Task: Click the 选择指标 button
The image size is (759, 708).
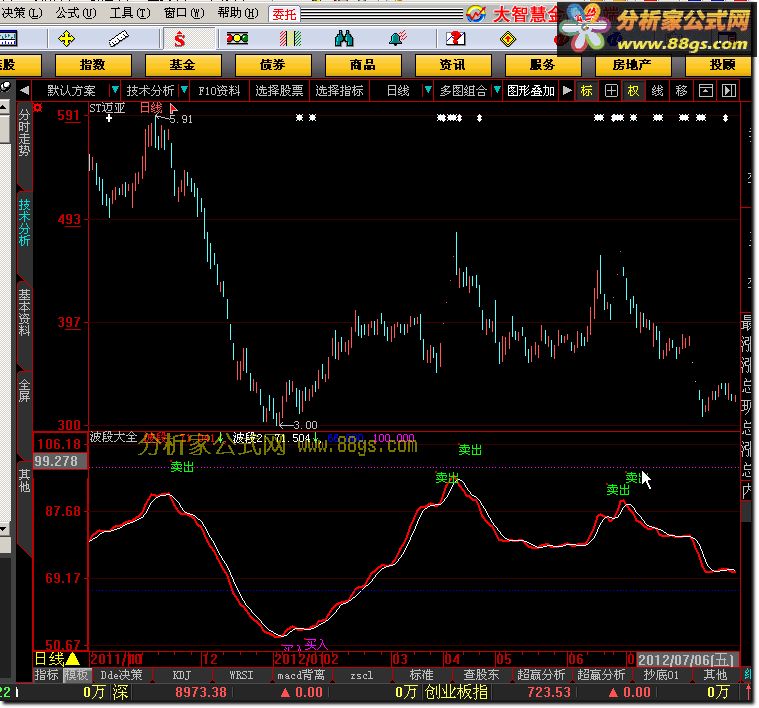Action: (x=339, y=90)
